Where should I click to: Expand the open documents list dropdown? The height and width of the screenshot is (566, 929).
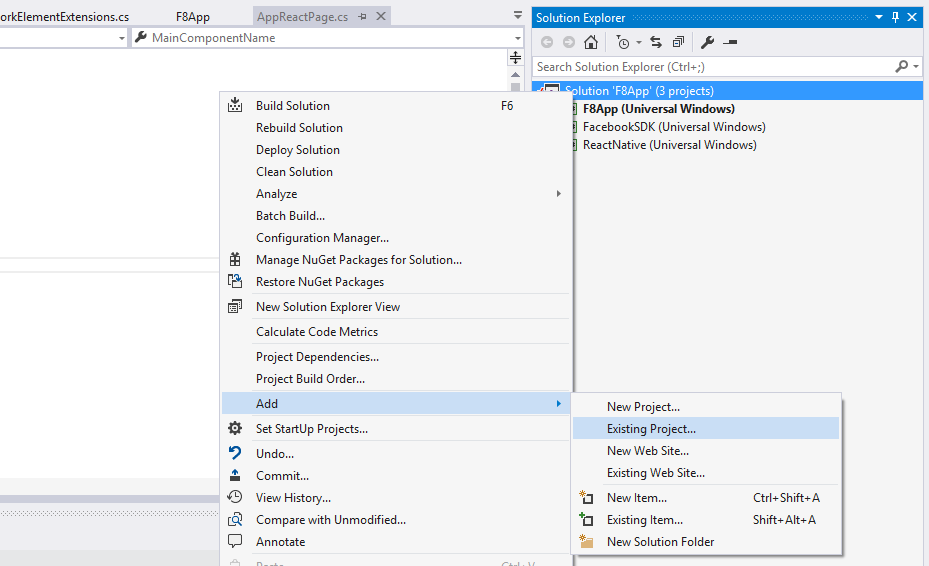click(517, 16)
